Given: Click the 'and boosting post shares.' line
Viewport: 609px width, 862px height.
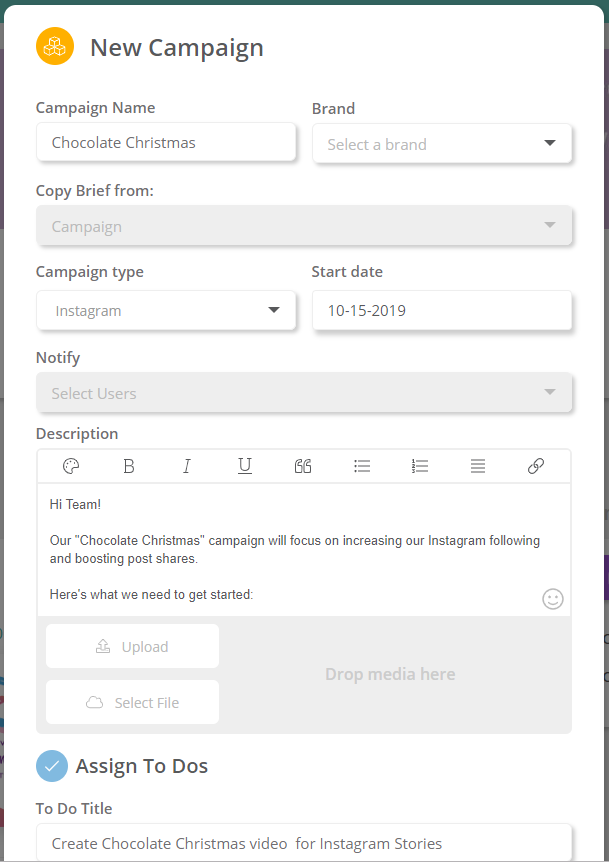Looking at the screenshot, I should click(x=124, y=559).
